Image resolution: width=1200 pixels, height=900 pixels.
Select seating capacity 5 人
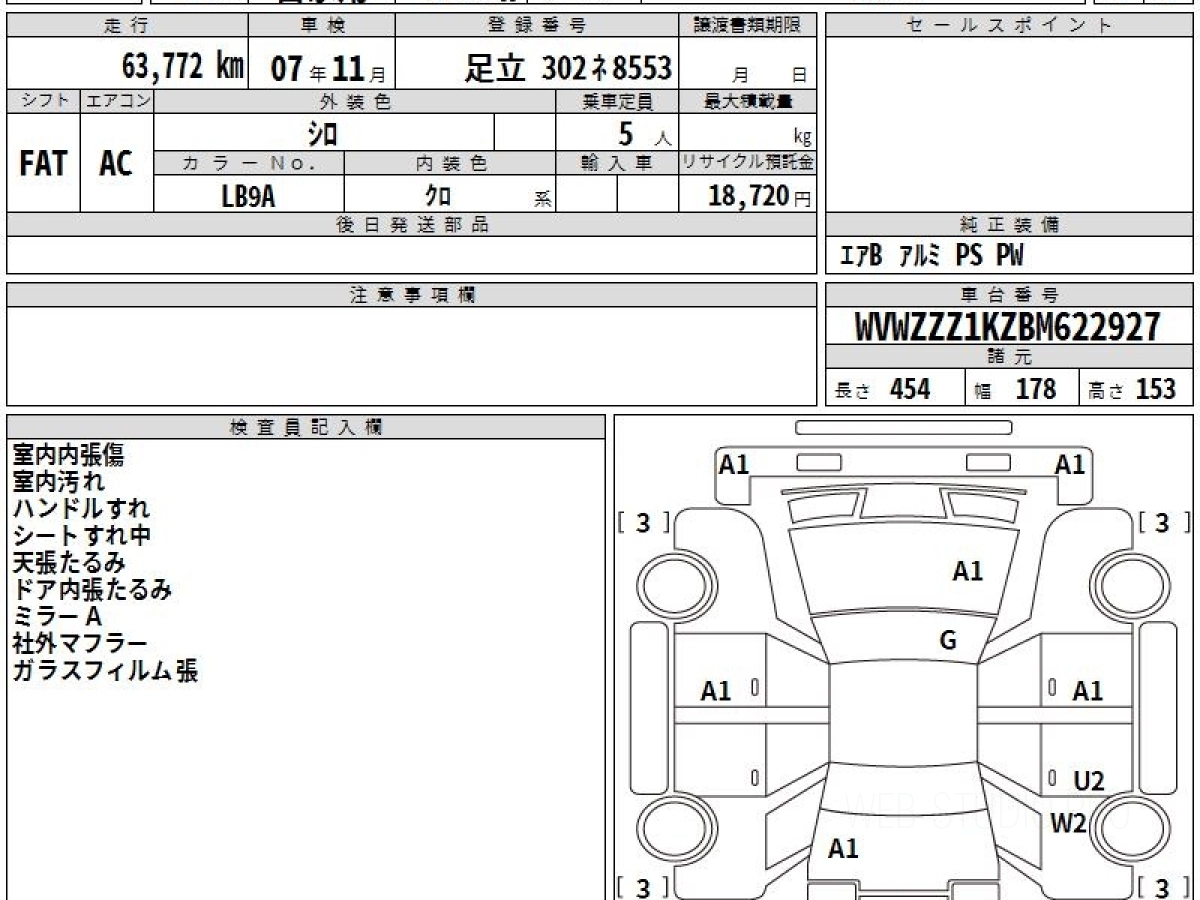tap(644, 134)
